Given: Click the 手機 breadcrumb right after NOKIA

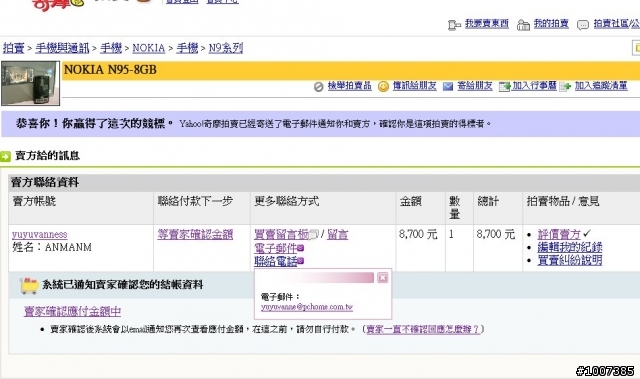Looking at the screenshot, I should tap(187, 48).
